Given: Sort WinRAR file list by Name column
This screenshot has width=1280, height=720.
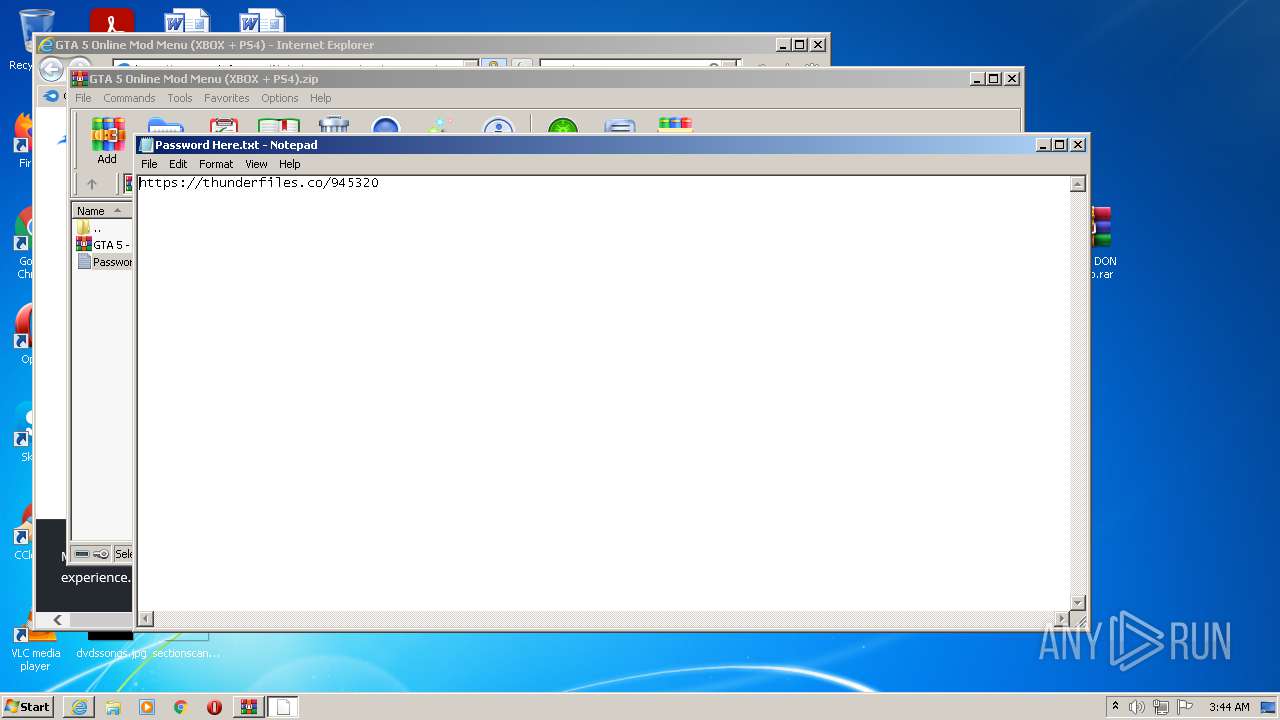Looking at the screenshot, I should (x=101, y=211).
